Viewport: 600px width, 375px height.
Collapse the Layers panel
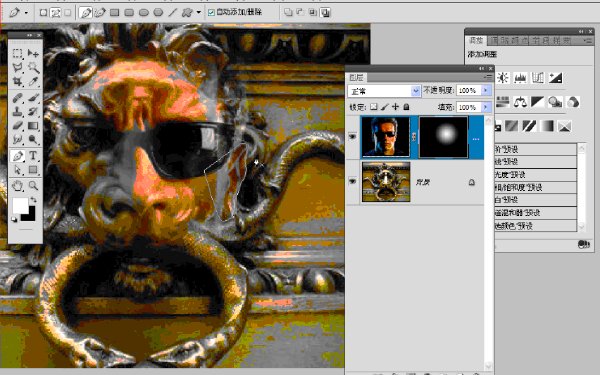[481, 68]
